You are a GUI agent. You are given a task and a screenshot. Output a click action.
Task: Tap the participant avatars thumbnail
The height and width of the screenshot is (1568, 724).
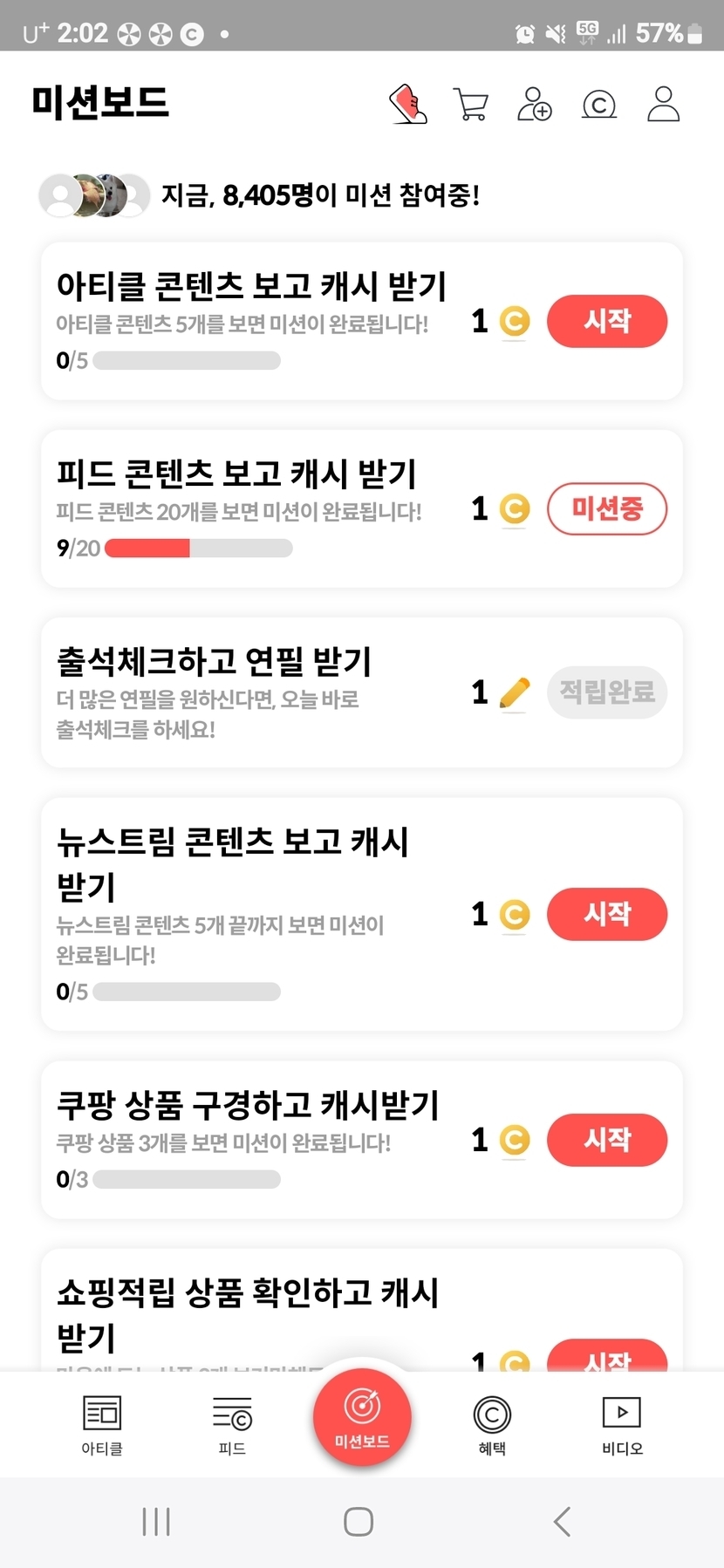point(94,195)
